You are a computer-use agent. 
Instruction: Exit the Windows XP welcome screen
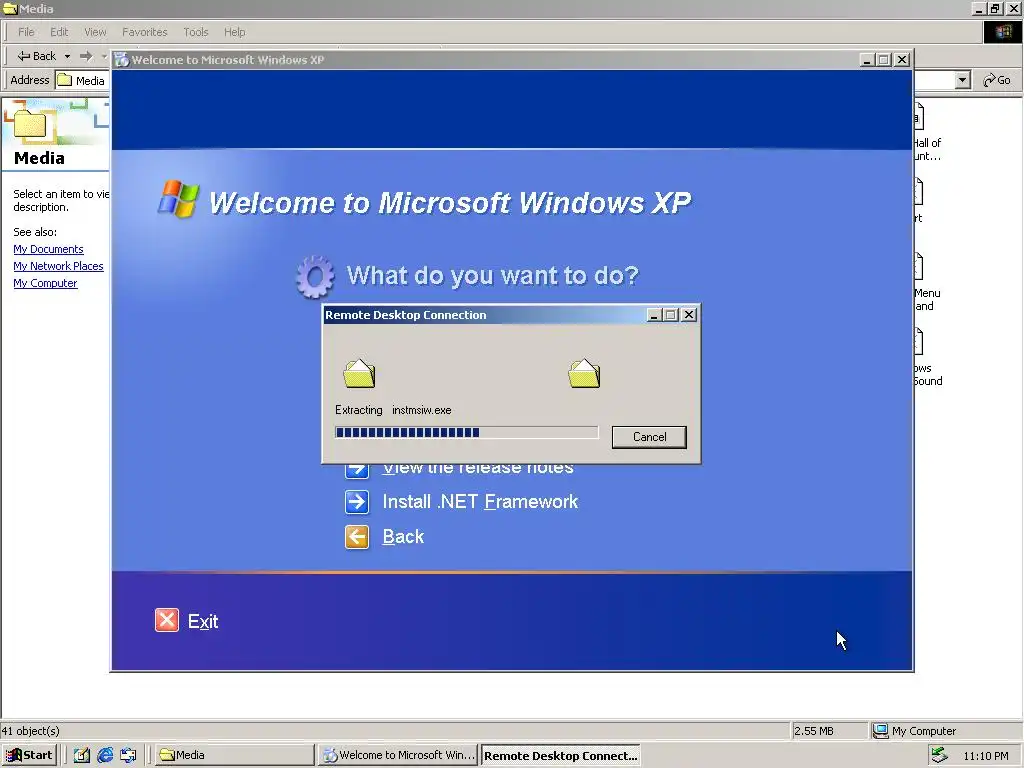click(x=202, y=621)
